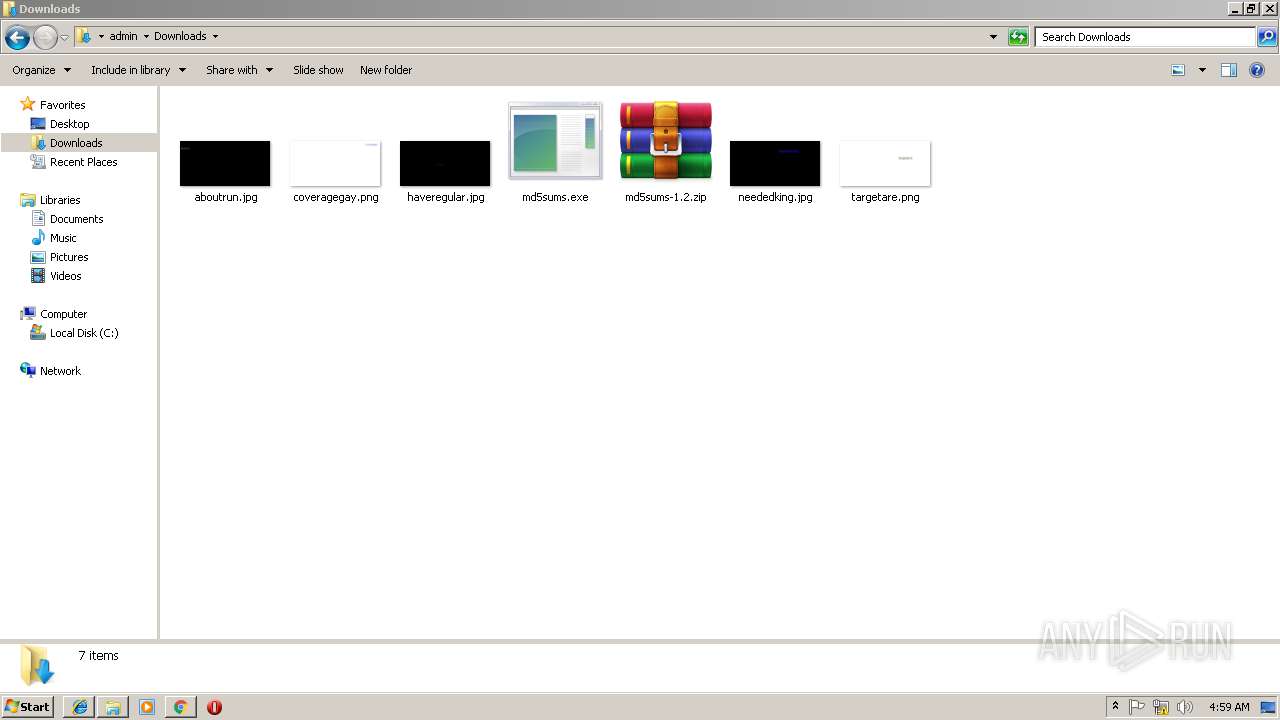Screen dimensions: 1280x720
Task: Select aboutrun.jpg thumbnail
Action: click(x=225, y=163)
